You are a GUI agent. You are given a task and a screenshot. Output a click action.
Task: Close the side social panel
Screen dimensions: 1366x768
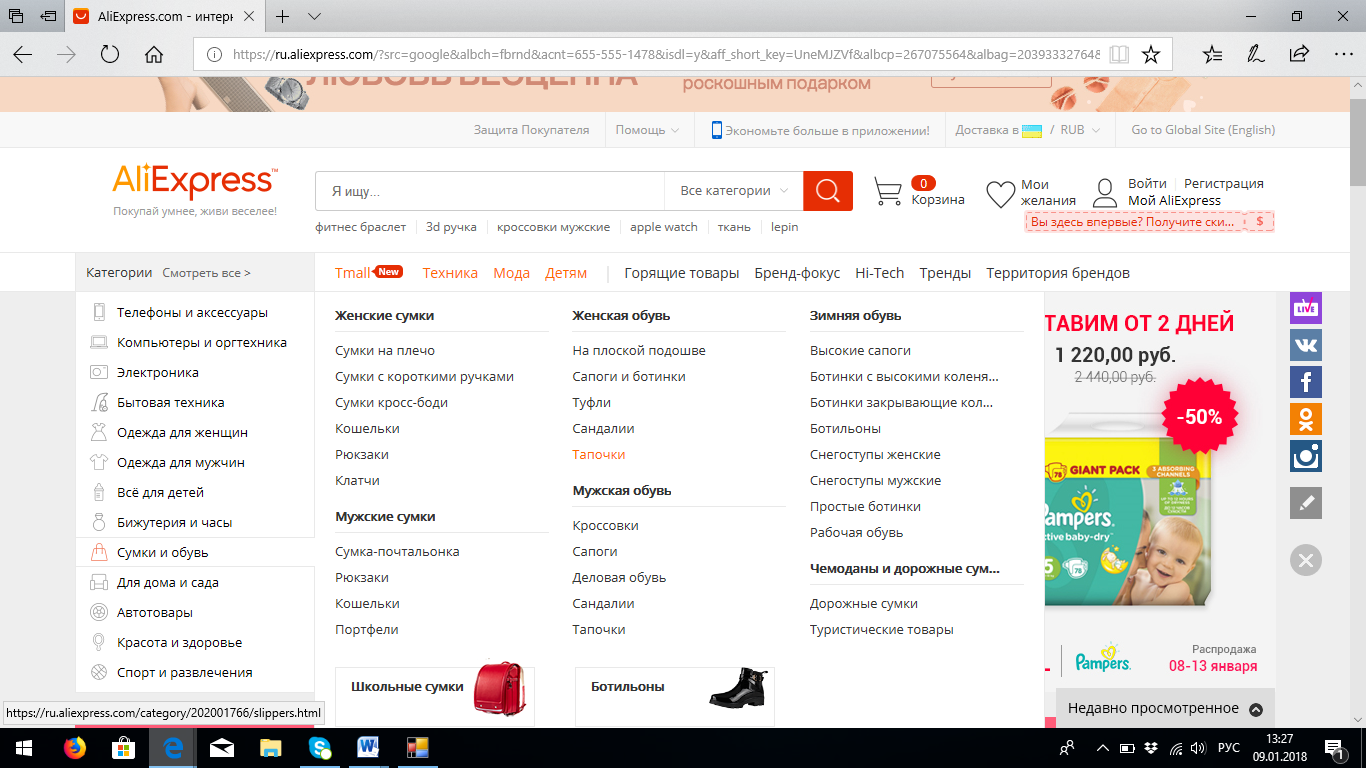(1305, 560)
